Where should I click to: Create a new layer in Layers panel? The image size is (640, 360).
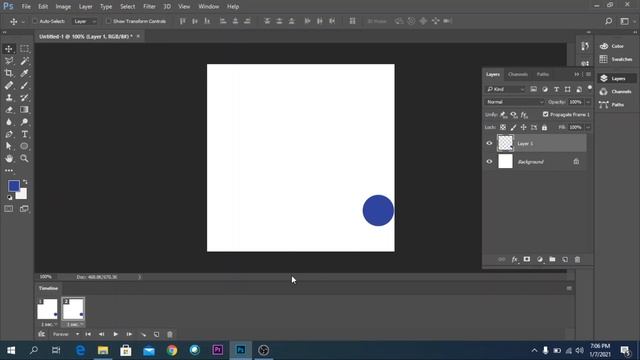point(565,260)
